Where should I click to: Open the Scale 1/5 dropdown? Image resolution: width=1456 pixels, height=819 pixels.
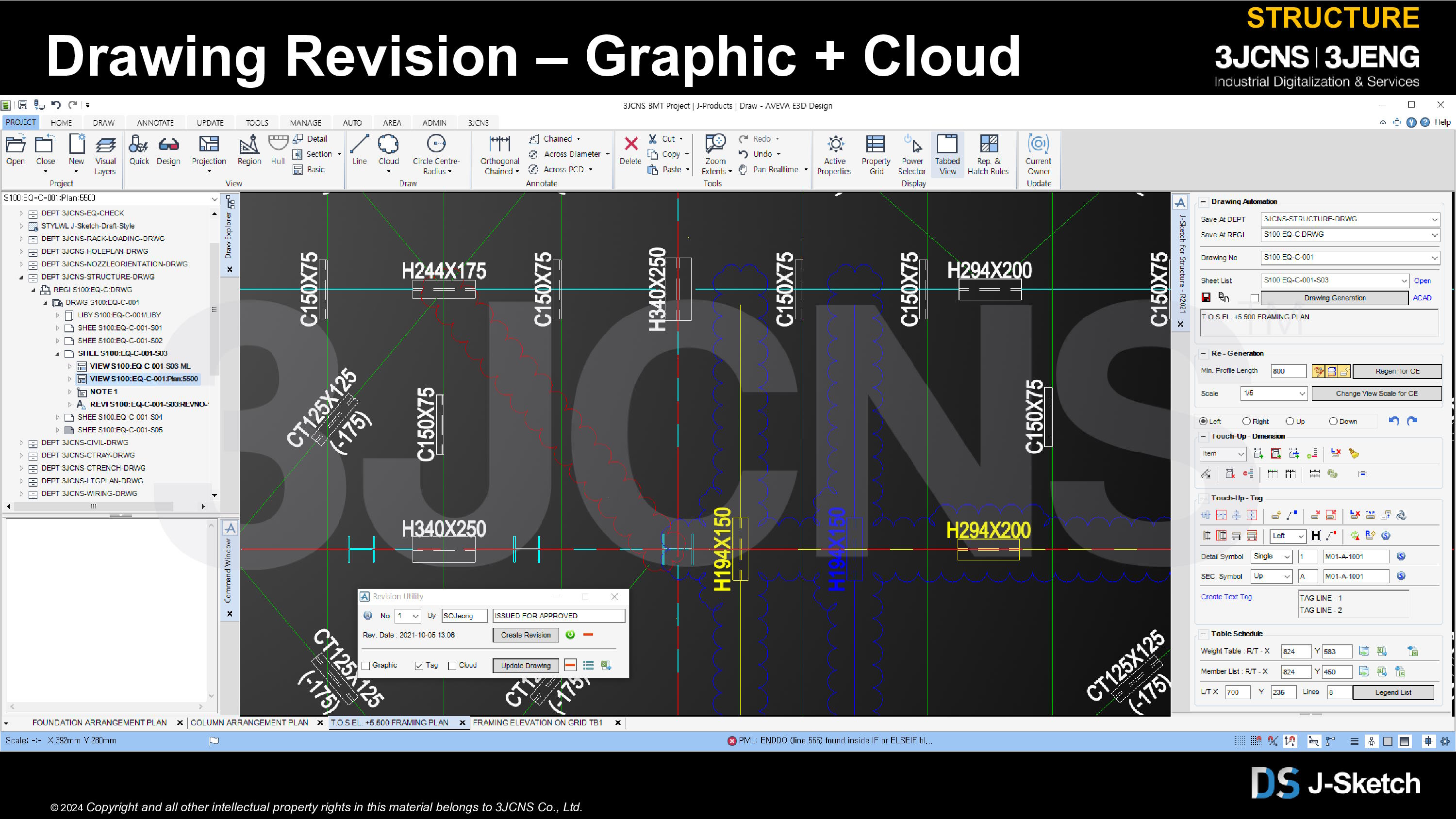point(1302,393)
